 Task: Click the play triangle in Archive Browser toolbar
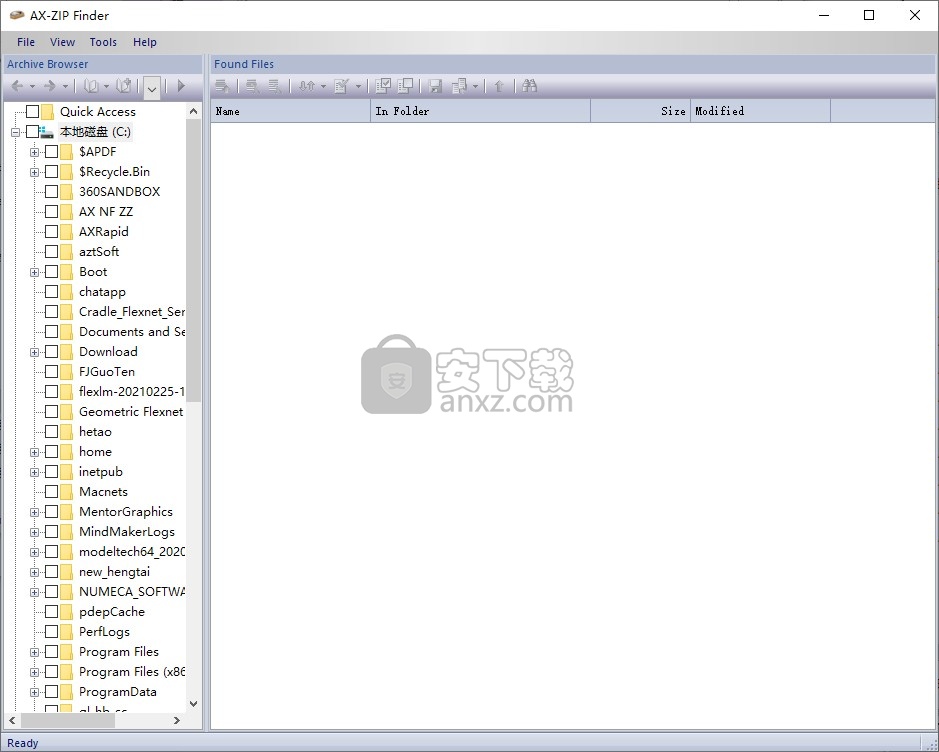pyautogui.click(x=181, y=86)
